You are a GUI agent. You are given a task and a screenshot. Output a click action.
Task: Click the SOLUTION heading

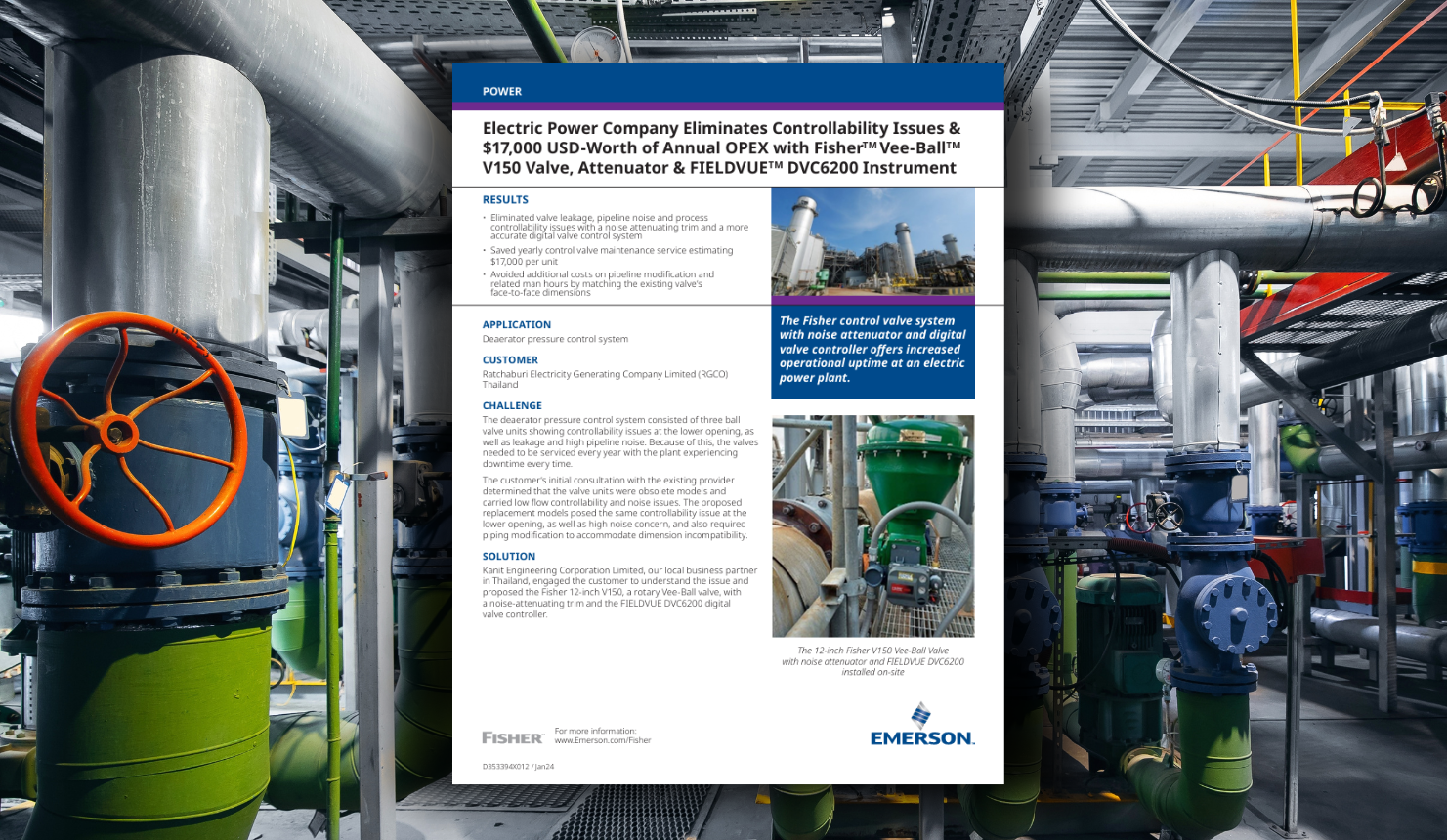tap(509, 556)
